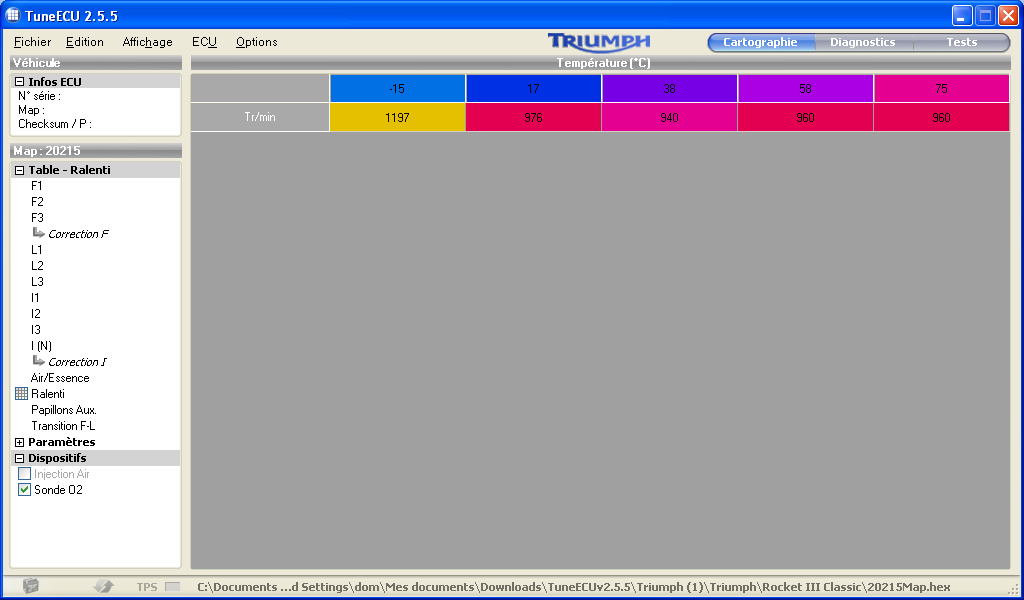Viewport: 1024px width, 600px height.
Task: Select the L3 table
Action: pos(37,281)
